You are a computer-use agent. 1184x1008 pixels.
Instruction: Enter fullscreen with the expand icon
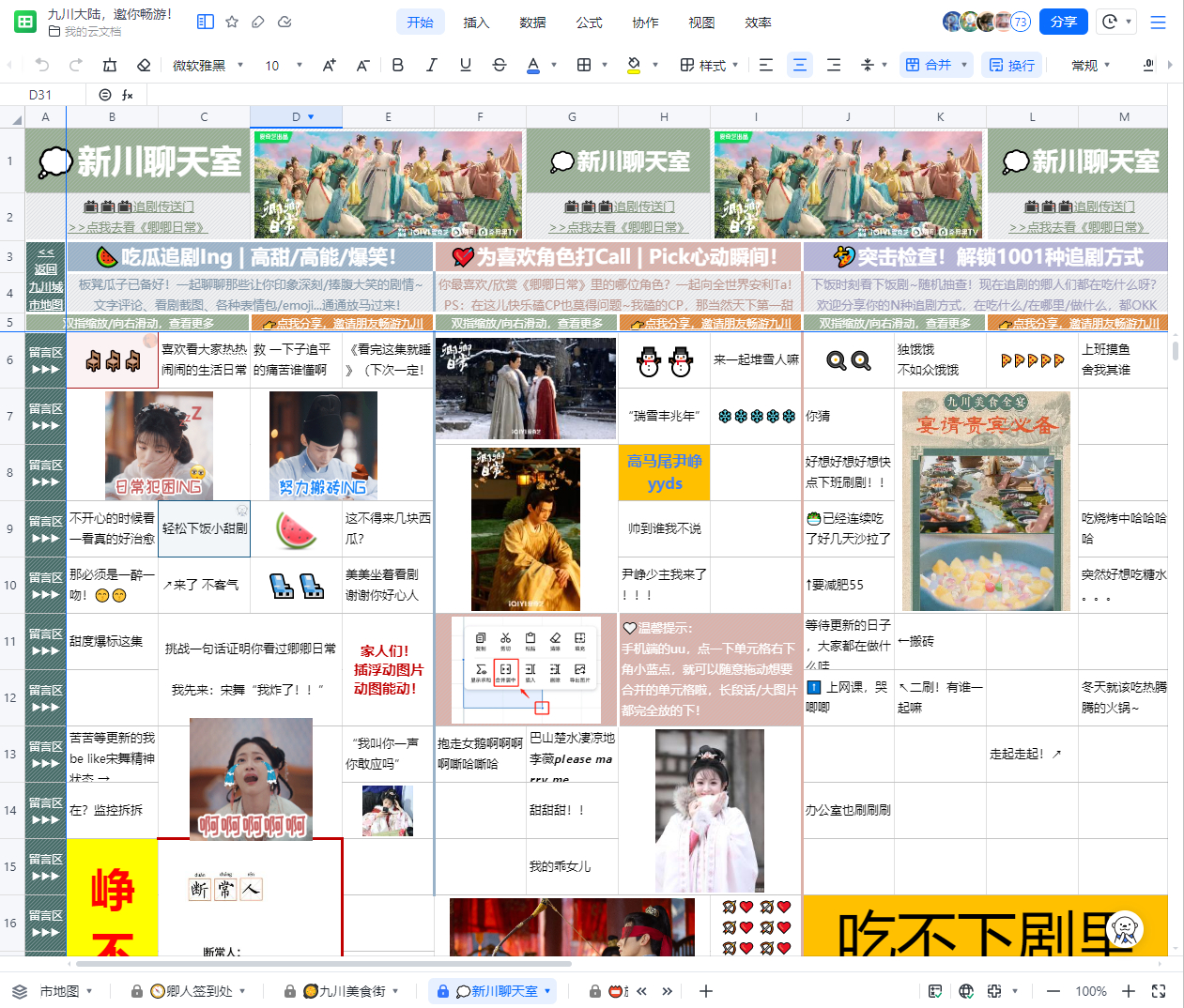click(x=1159, y=991)
